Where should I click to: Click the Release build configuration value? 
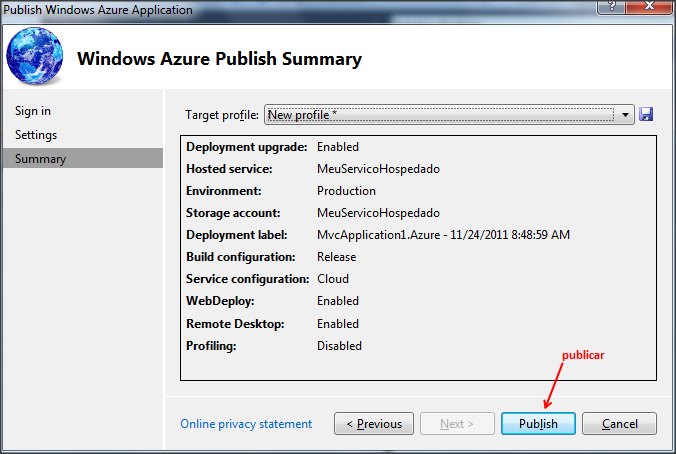[336, 257]
